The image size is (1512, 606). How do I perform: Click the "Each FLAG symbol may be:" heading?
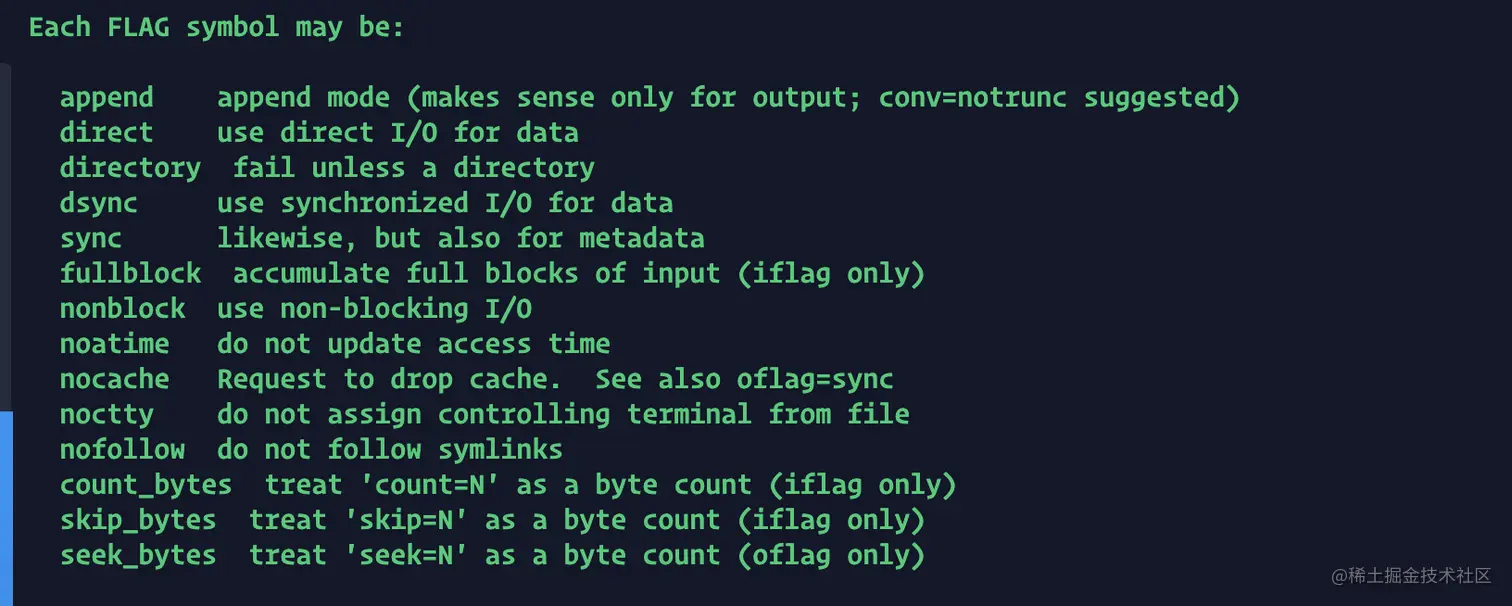click(216, 27)
